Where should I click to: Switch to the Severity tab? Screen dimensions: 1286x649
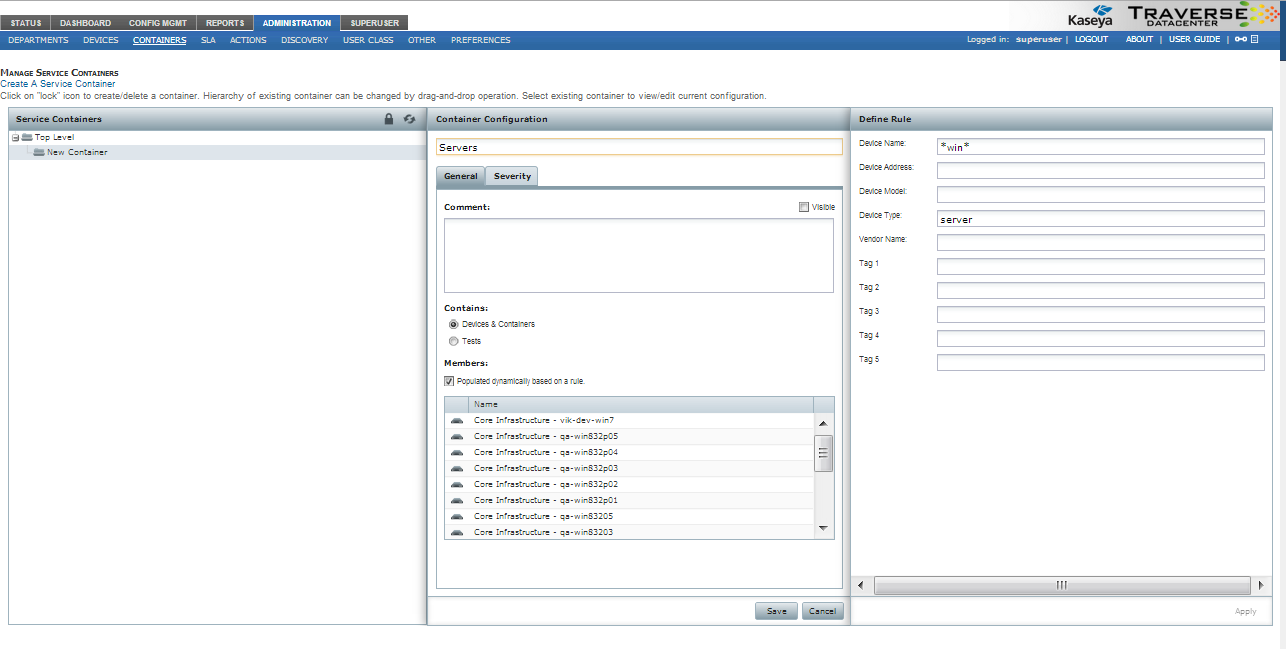512,176
